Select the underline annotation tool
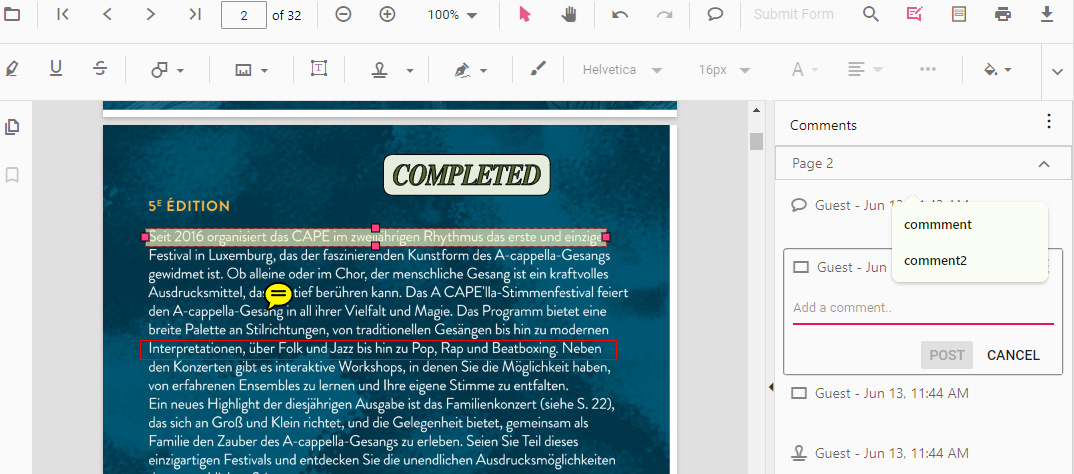Image resolution: width=1074 pixels, height=474 pixels. coord(56,69)
